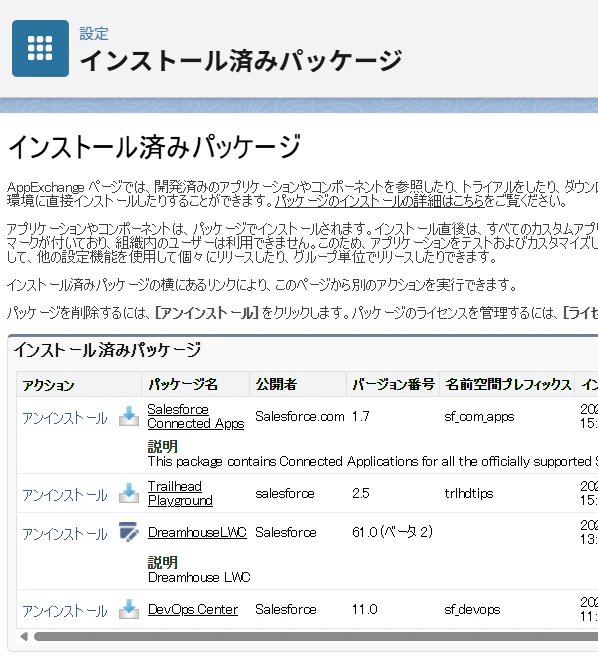
Task: Uninstall the Trailhead Playground package
Action: coord(65,495)
